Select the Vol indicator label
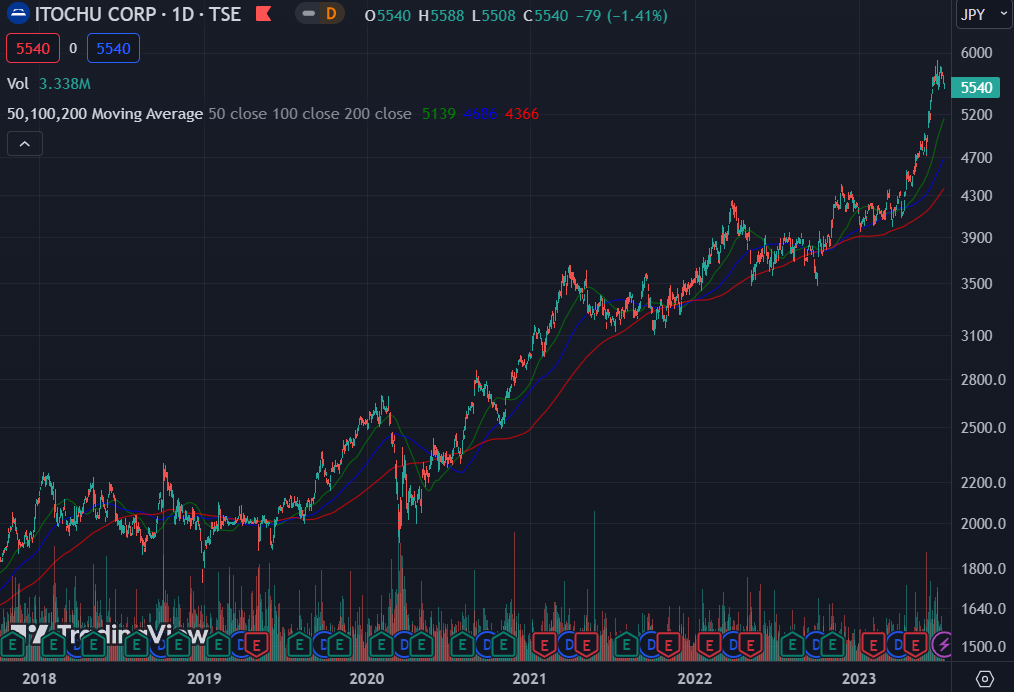 coord(17,83)
